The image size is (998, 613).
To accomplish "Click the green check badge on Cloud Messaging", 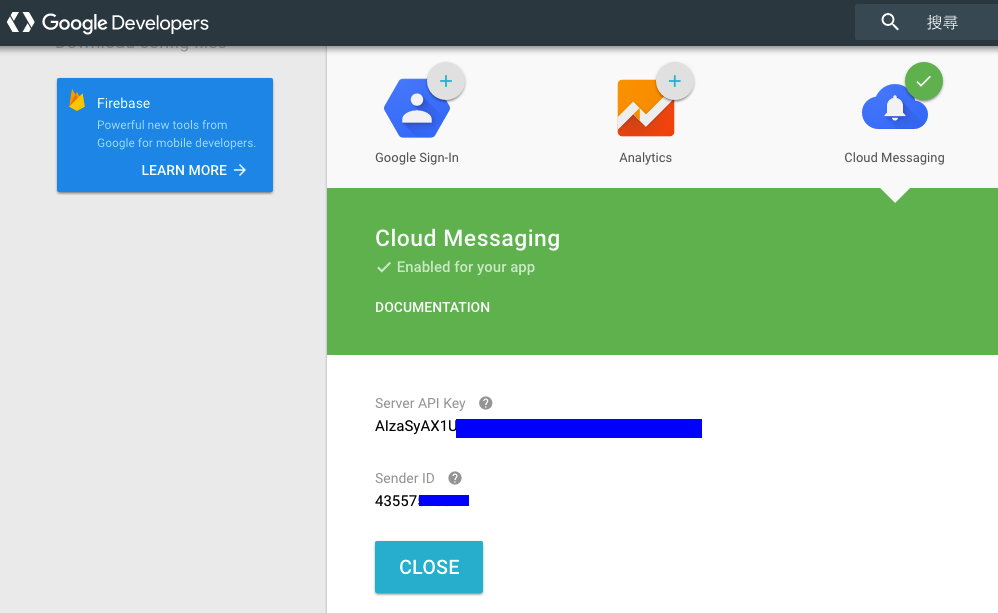I will (924, 81).
